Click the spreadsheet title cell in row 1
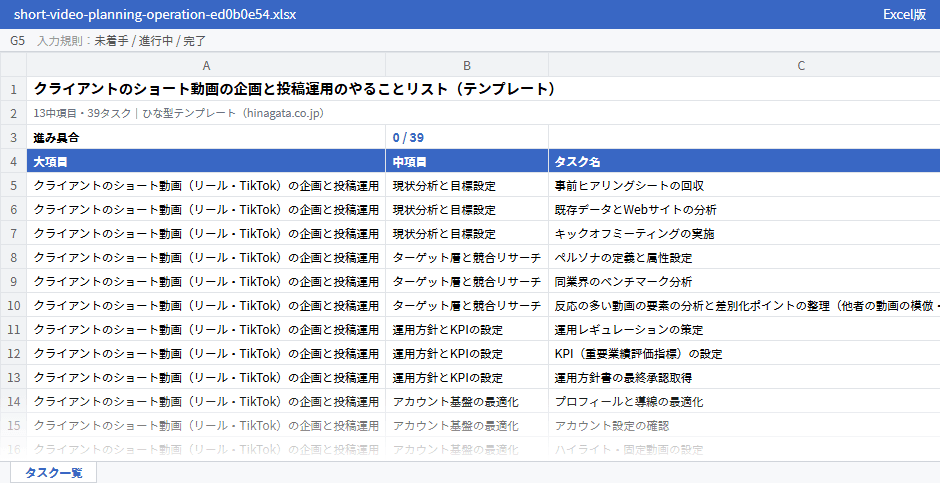Viewport: 940px width, 483px height. [x=483, y=89]
